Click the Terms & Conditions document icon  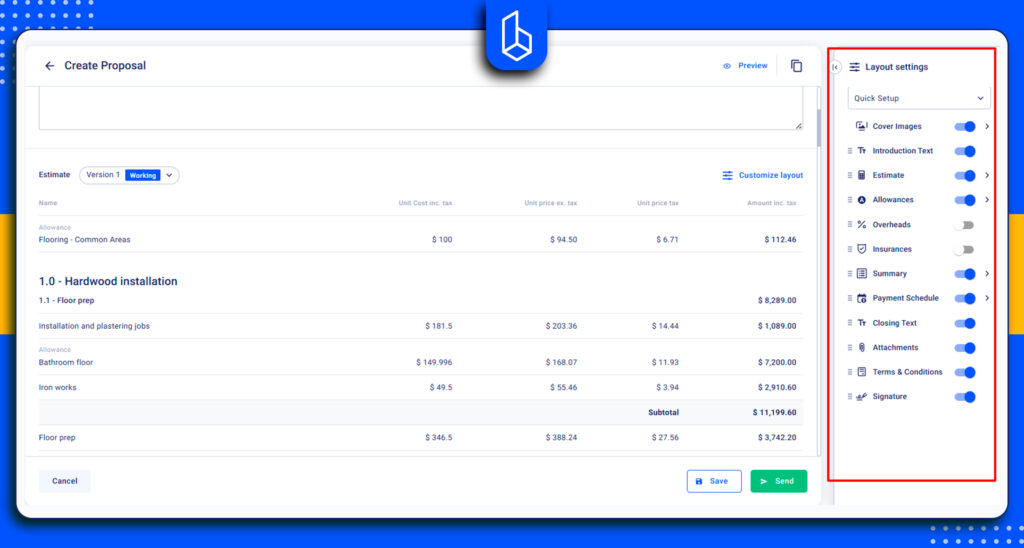pyautogui.click(x=861, y=372)
